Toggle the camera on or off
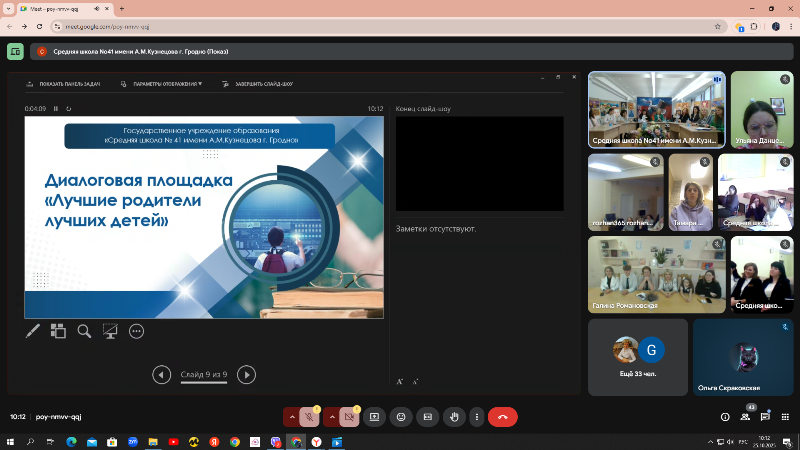Screen dimensions: 800x450 349,416
